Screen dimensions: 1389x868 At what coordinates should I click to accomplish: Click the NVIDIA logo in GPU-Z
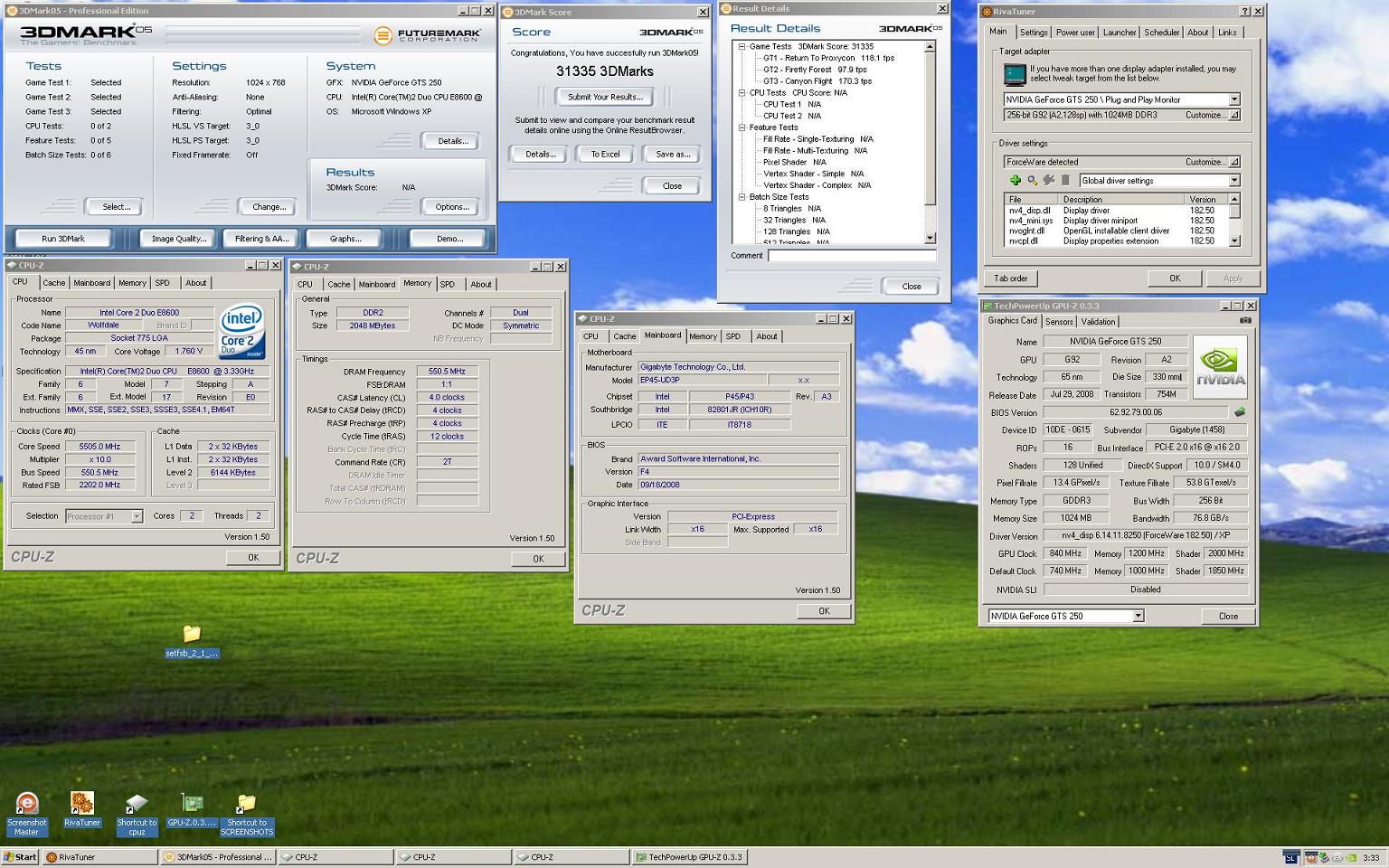coord(1220,367)
